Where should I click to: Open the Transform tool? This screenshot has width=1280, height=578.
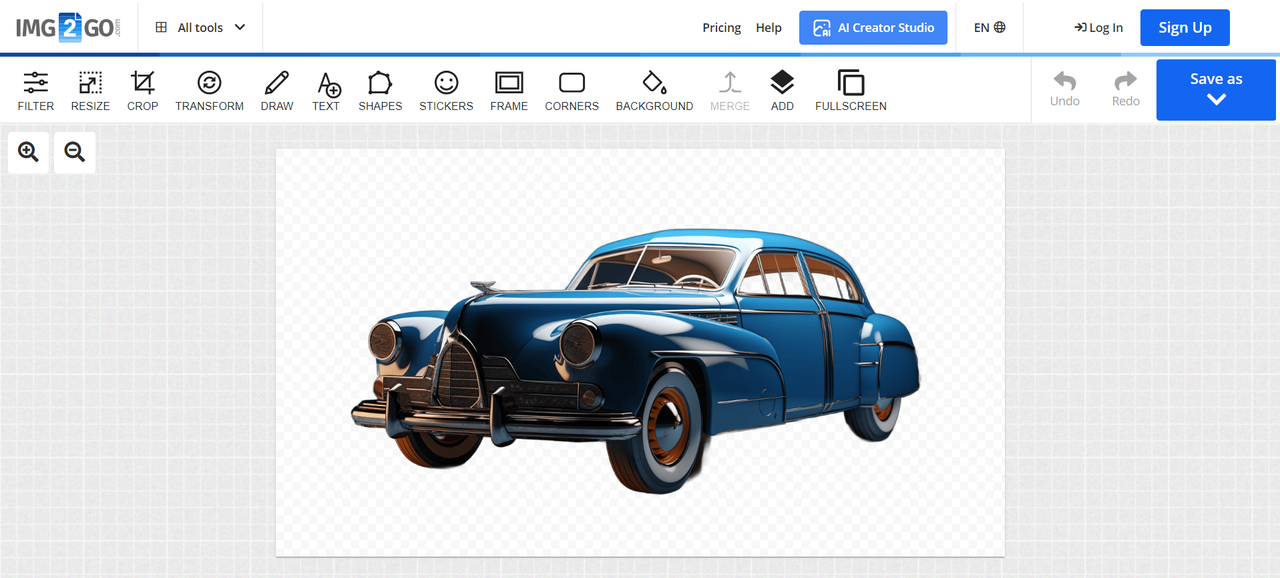coord(209,90)
